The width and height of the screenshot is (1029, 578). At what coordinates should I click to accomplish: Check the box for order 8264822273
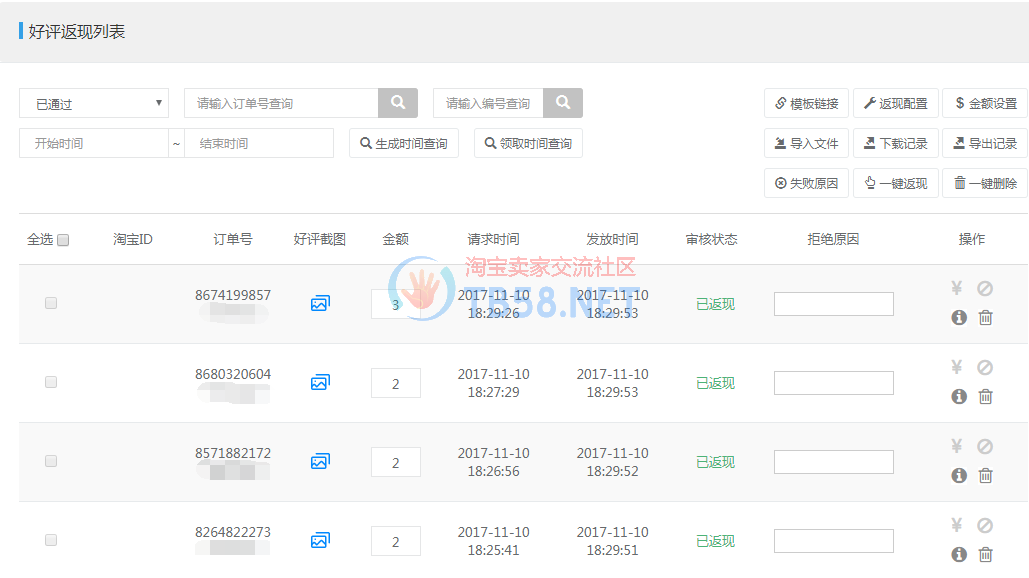51,540
